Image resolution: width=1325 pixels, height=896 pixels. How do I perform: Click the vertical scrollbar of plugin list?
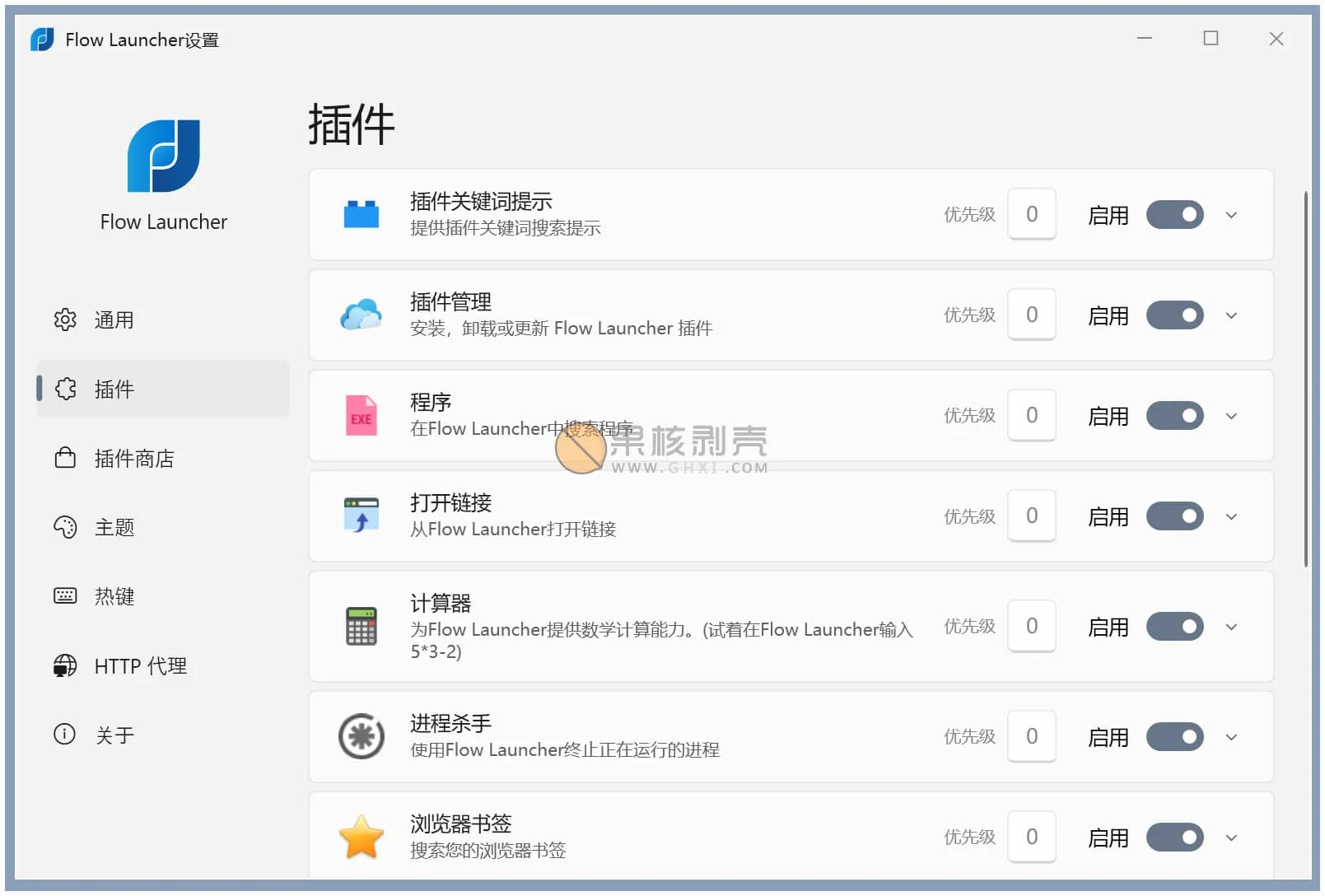click(x=1306, y=379)
